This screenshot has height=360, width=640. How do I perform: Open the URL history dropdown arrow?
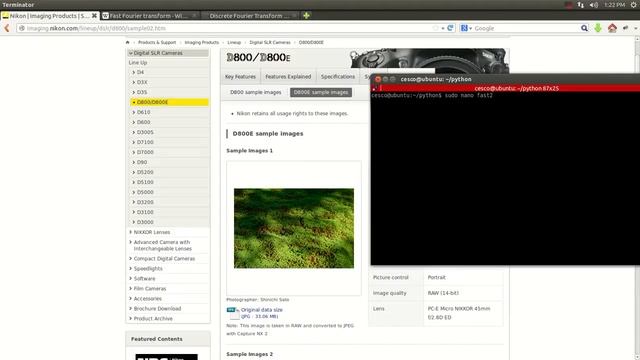pos(443,28)
